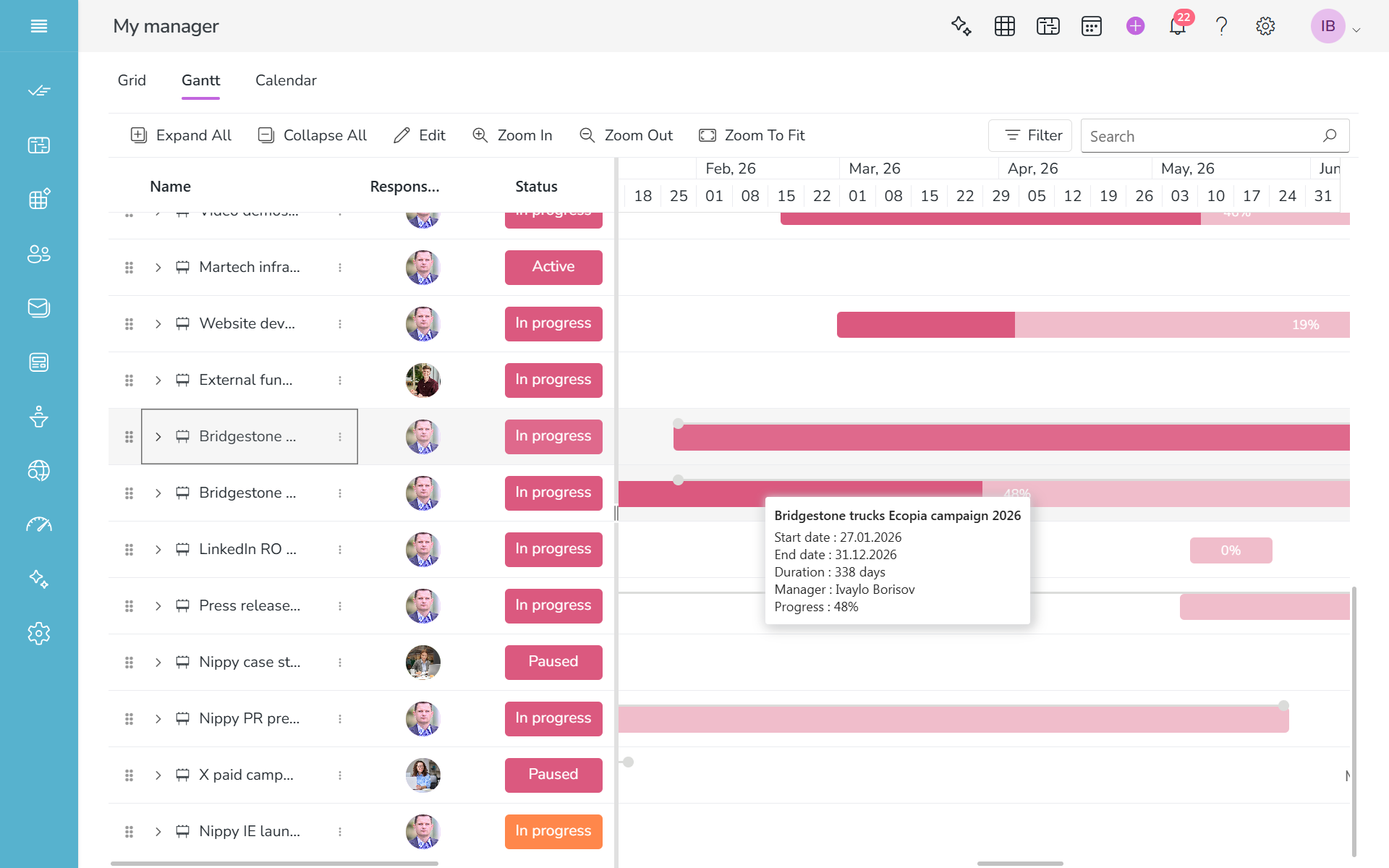Screen dimensions: 1389x868
Task: Open the grid-add icon in sidebar
Action: [39, 199]
